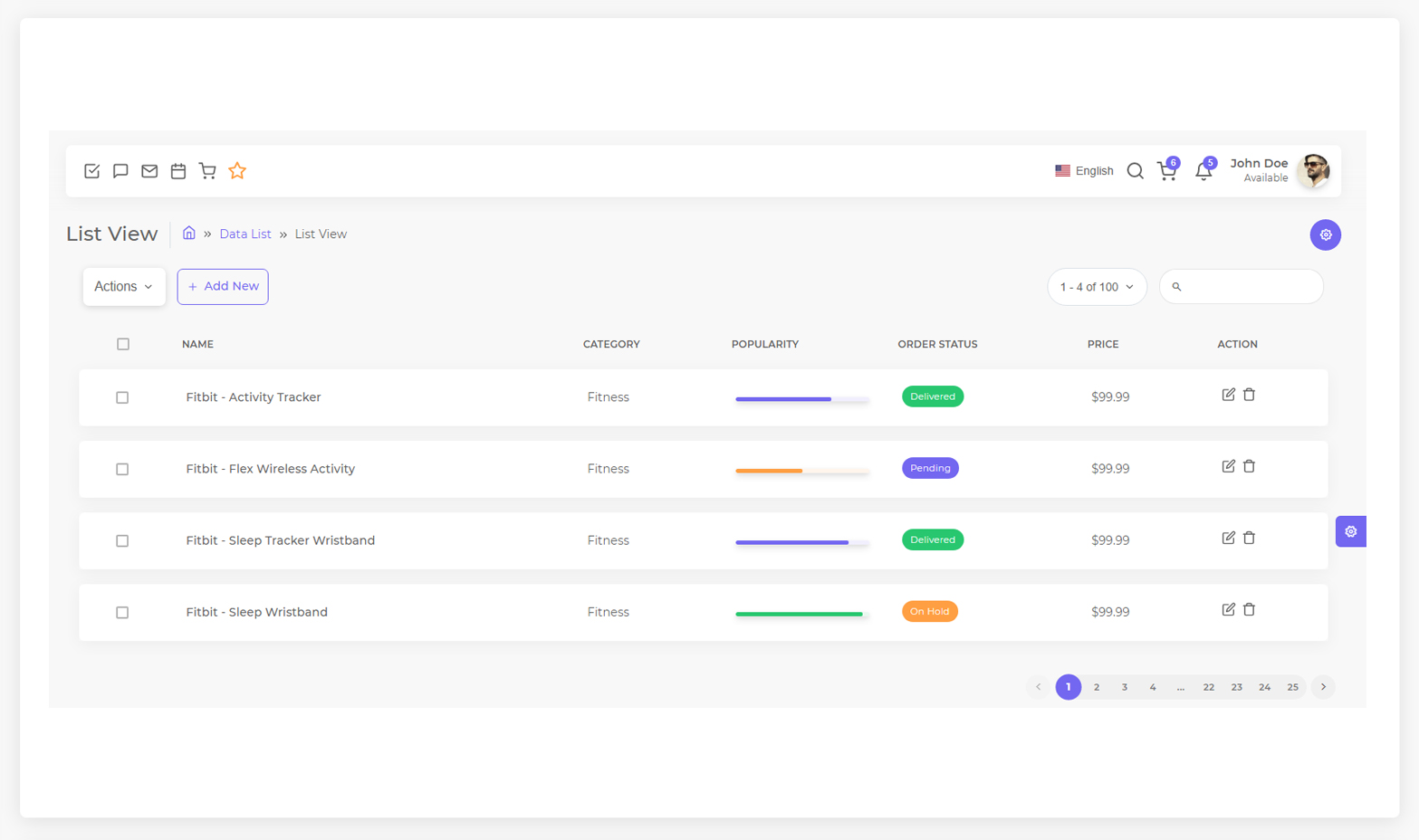Check the Fitbit - Sleep Tracker Wristband checkbox
Viewport: 1419px width, 840px height.
tap(122, 540)
